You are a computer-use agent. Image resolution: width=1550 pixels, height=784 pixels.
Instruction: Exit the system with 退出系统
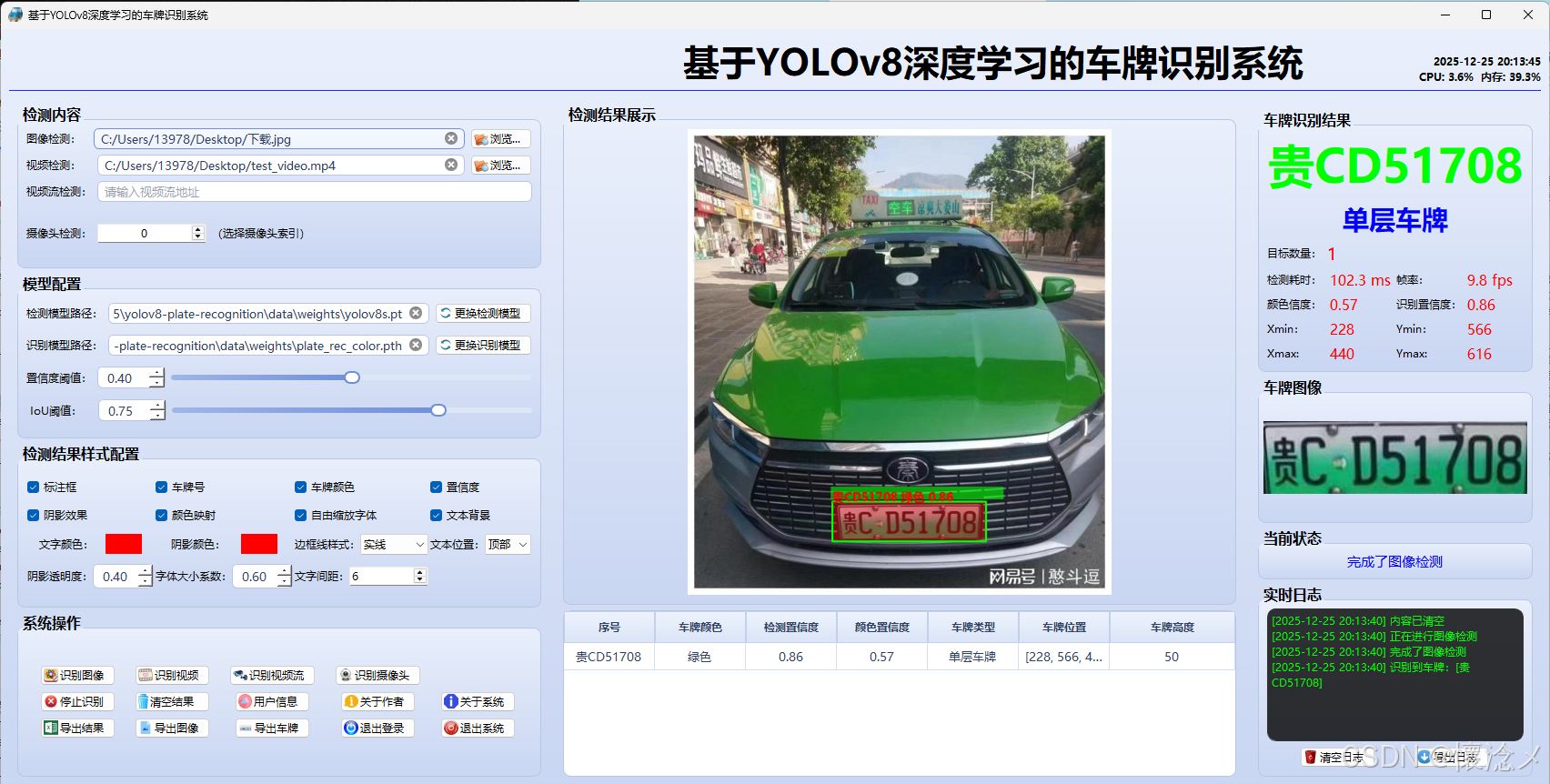pos(478,728)
